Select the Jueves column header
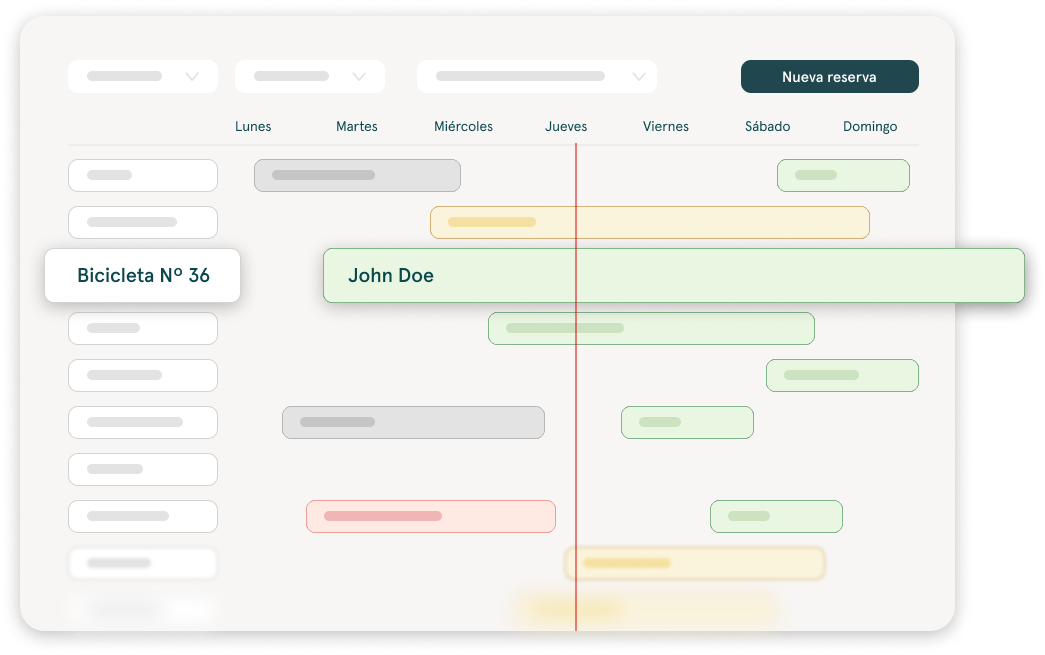This screenshot has width=1045, height=655. pos(566,127)
